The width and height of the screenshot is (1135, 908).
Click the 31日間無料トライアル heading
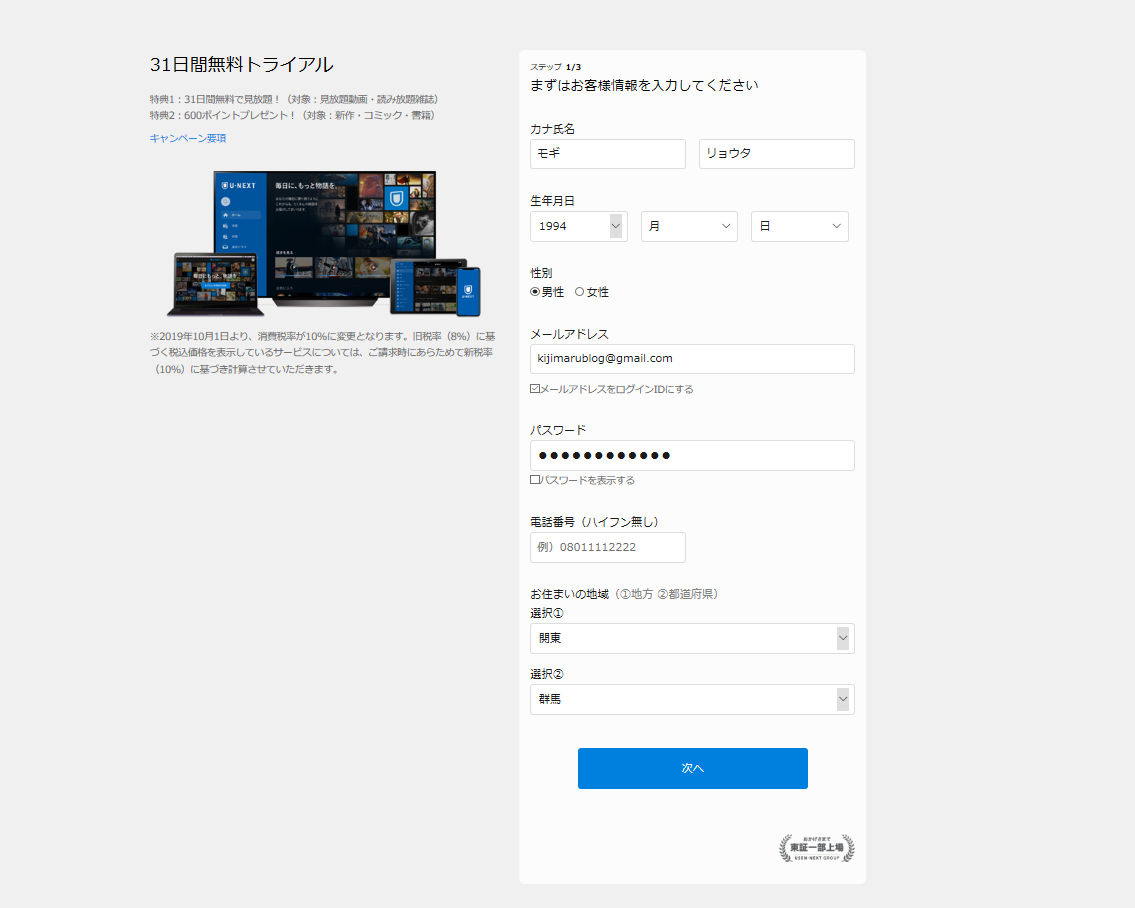pyautogui.click(x=241, y=64)
